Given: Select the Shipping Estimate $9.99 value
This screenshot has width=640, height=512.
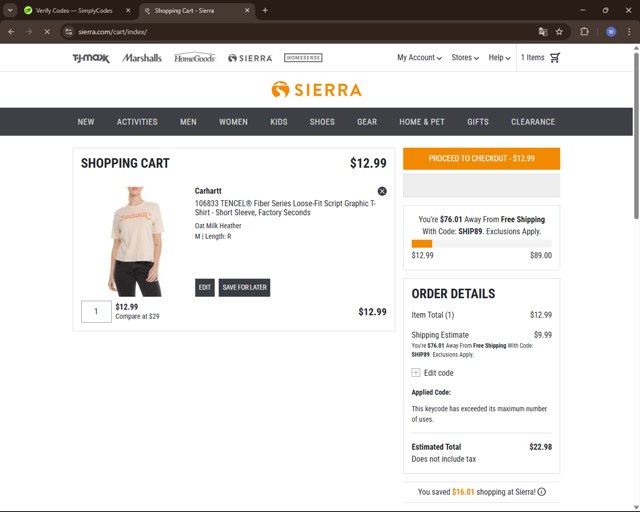Looking at the screenshot, I should tap(542, 335).
